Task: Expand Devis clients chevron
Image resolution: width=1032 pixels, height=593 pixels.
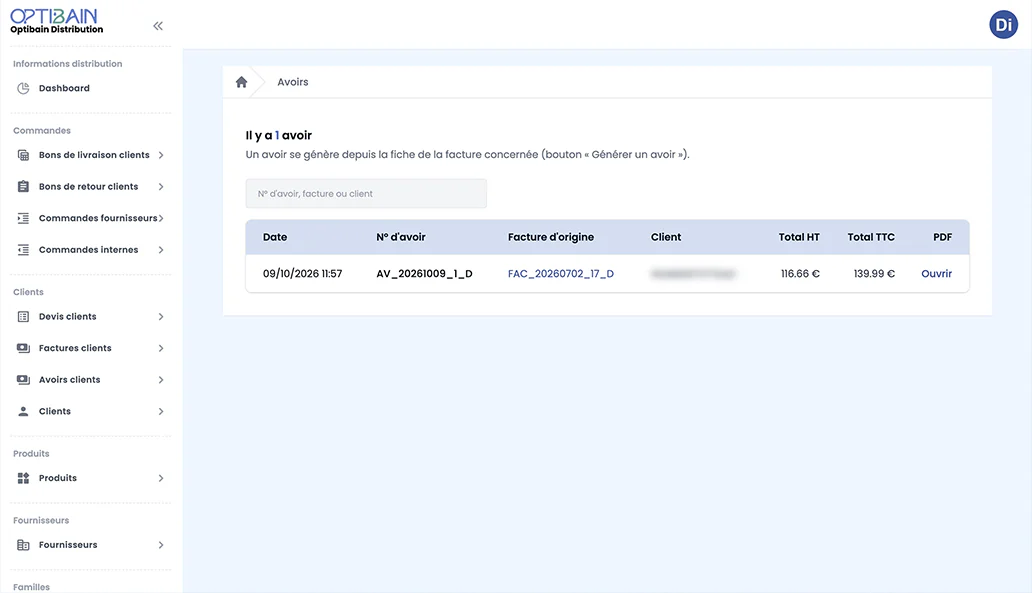Action: pos(161,317)
